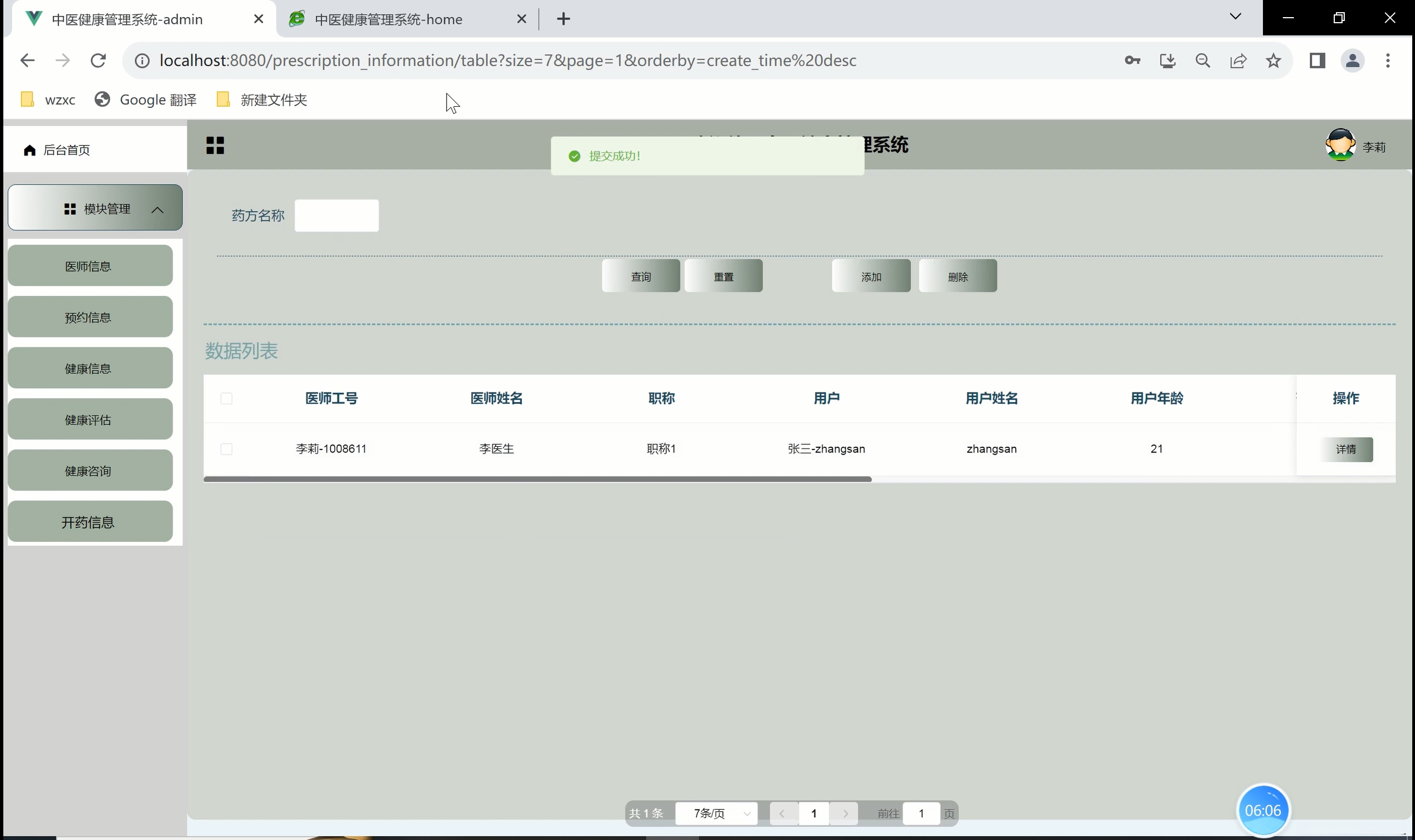The height and width of the screenshot is (840, 1415).
Task: Click the share page icon in address bar
Action: pyautogui.click(x=1238, y=61)
